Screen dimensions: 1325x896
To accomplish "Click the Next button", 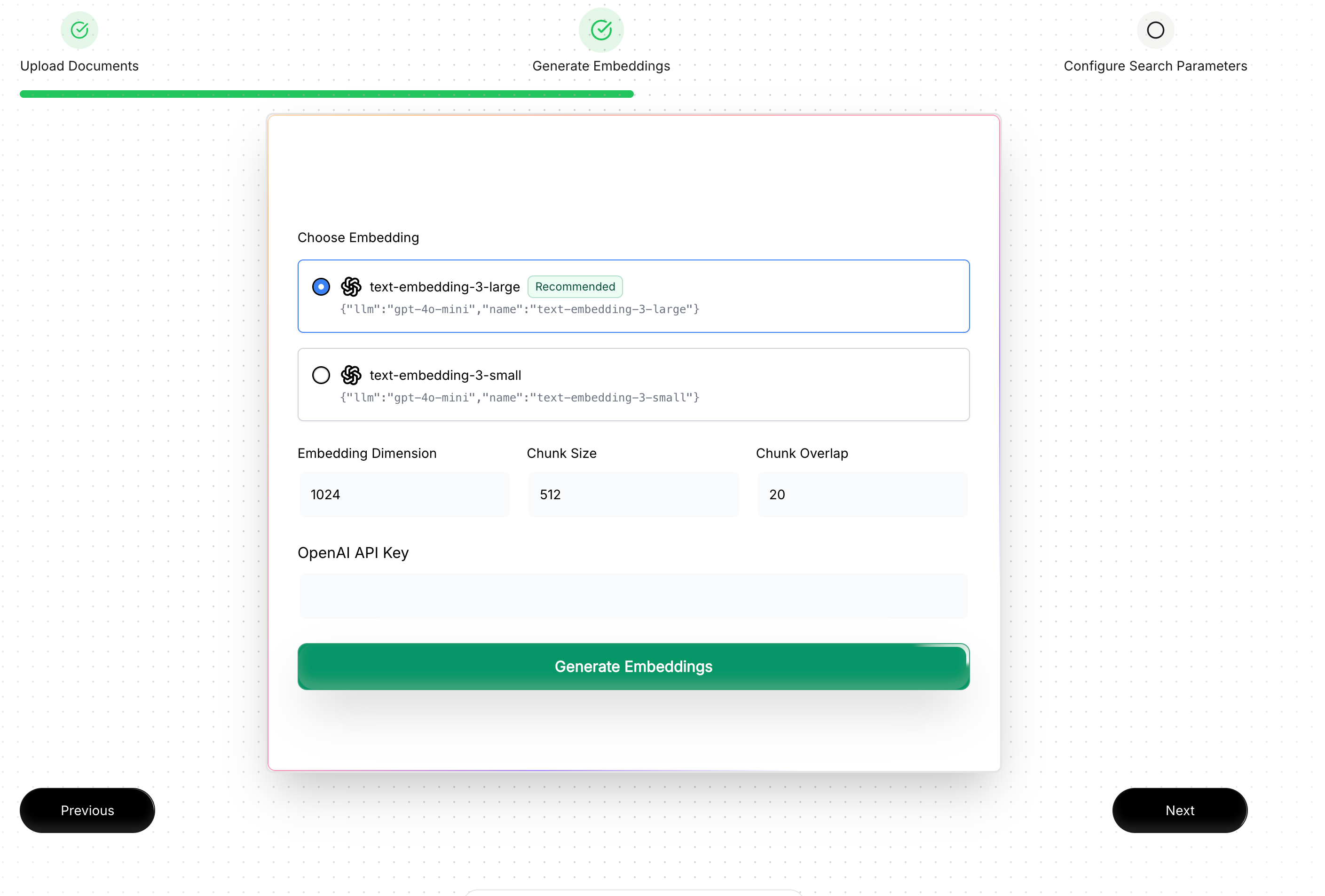I will pos(1180,810).
